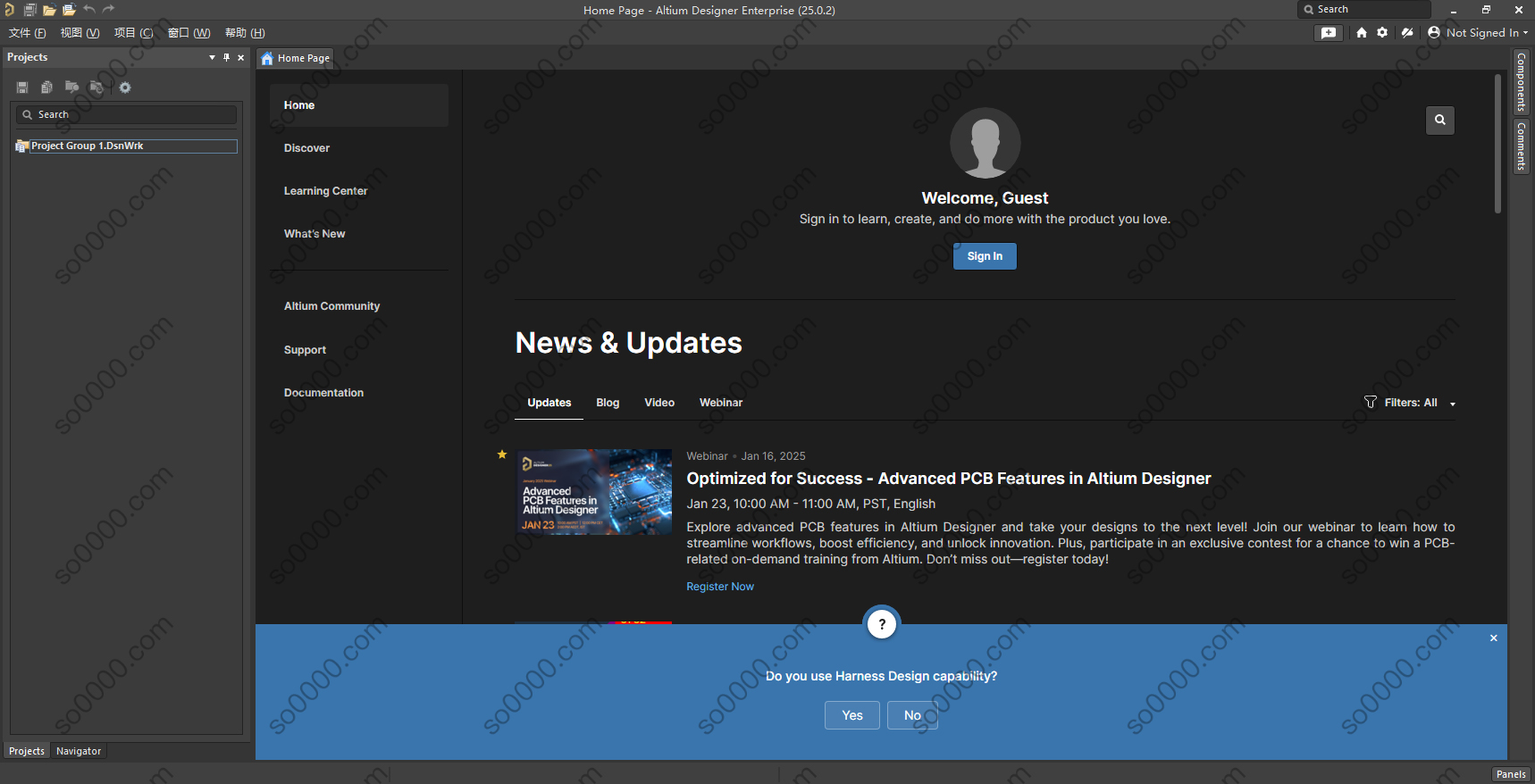Dismiss the Harness Design survey banner
Viewport: 1535px width, 784px height.
1493,638
